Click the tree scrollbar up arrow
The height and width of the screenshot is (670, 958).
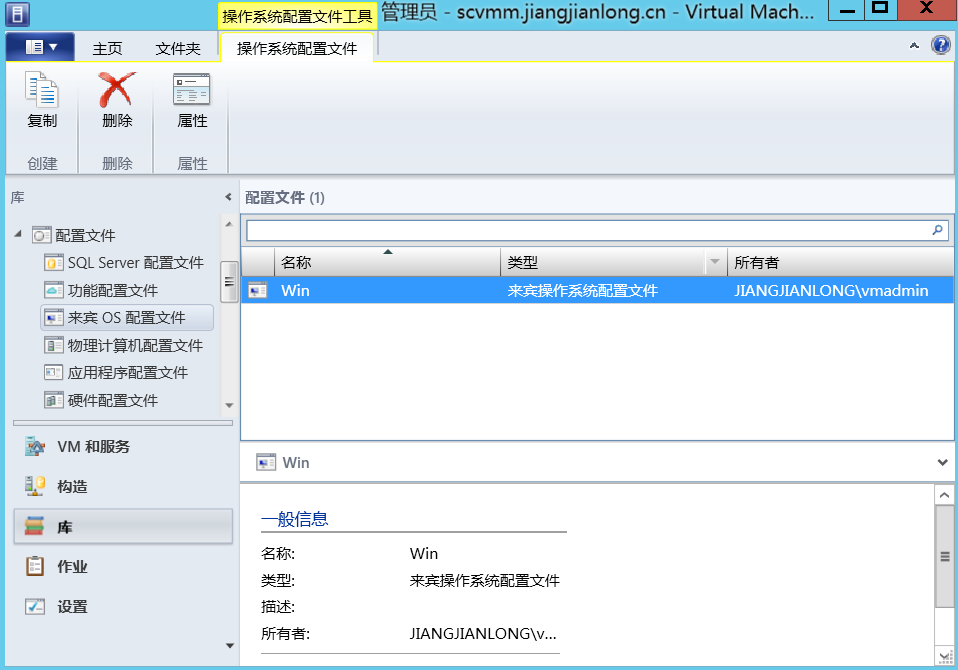click(x=229, y=224)
